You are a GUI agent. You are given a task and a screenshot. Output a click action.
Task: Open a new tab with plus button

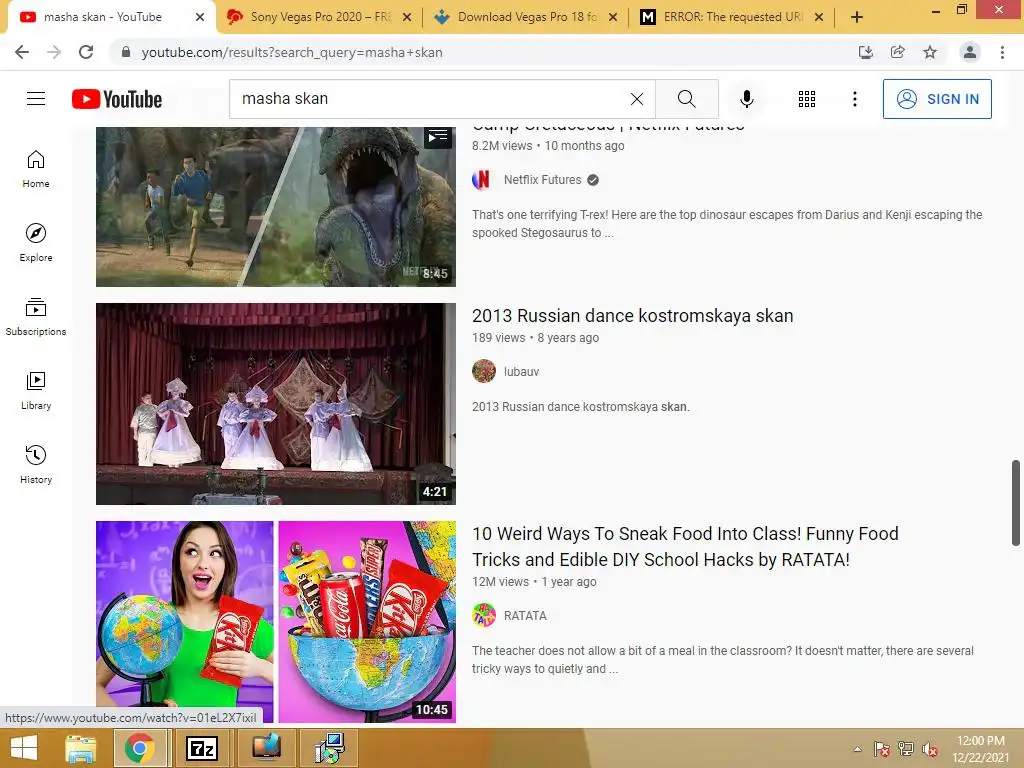click(857, 17)
